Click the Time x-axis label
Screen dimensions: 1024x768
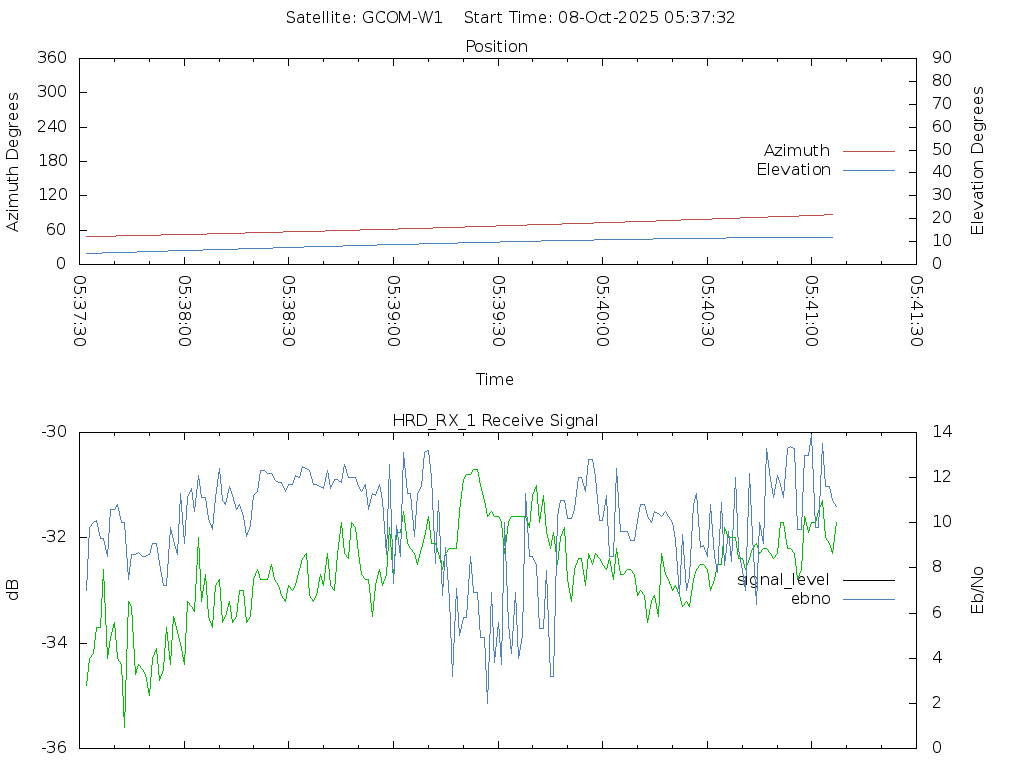point(495,380)
